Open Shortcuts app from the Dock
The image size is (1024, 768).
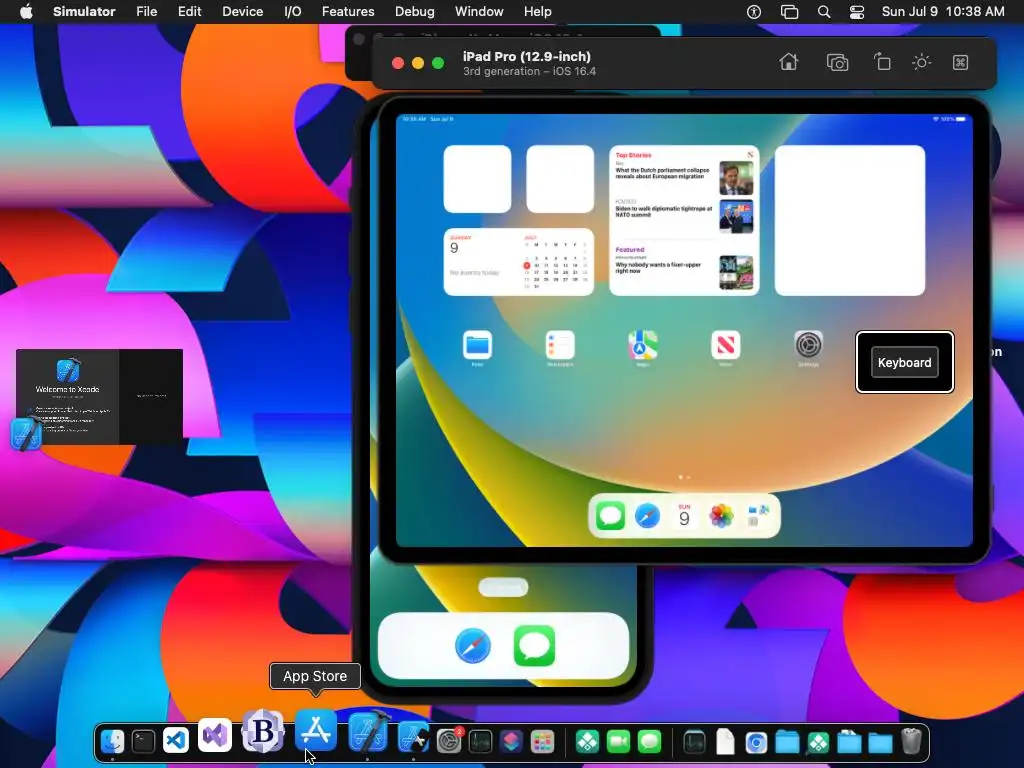(511, 742)
